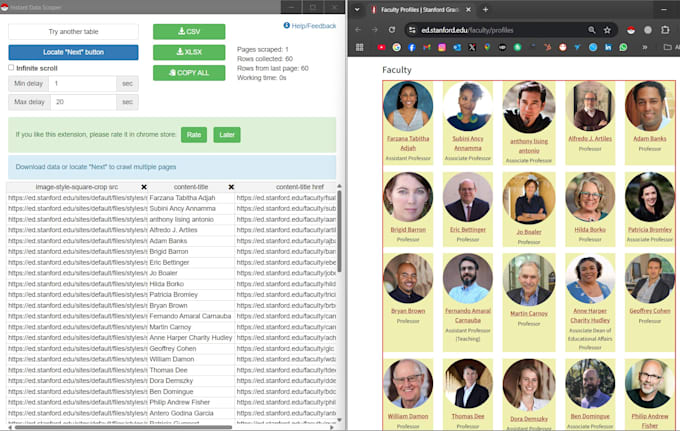
Task: Open Geoffrey Cohen profile link
Action: [650, 311]
